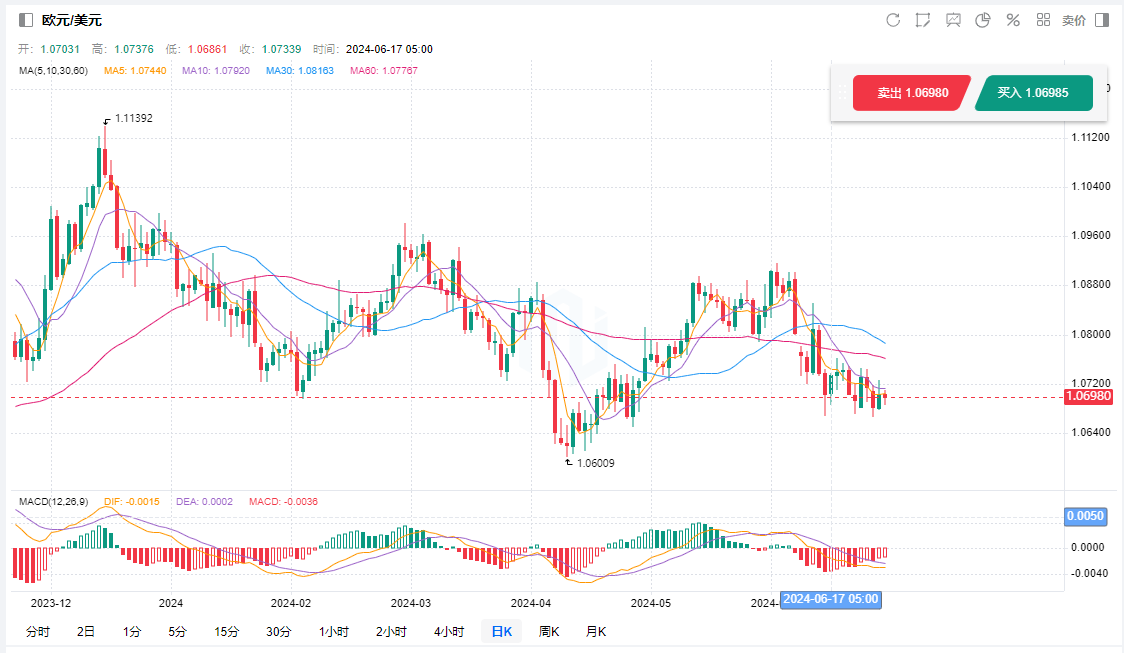The image size is (1124, 653).
Task: Open the MA(5,10,30,60) indicator settings
Action: 53,70
